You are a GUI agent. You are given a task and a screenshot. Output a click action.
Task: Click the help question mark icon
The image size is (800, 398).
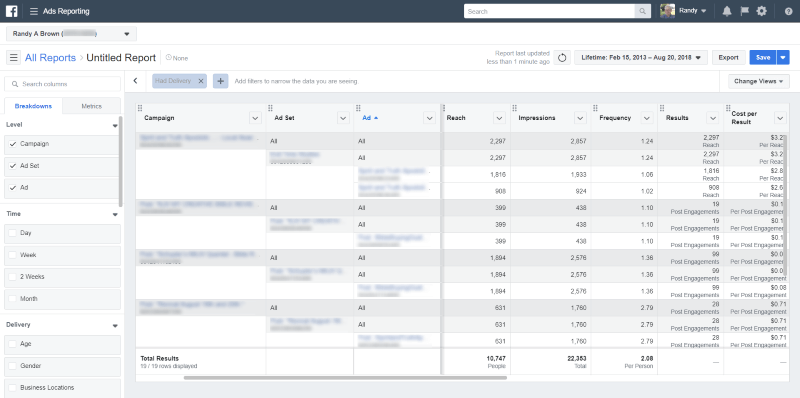tap(788, 11)
